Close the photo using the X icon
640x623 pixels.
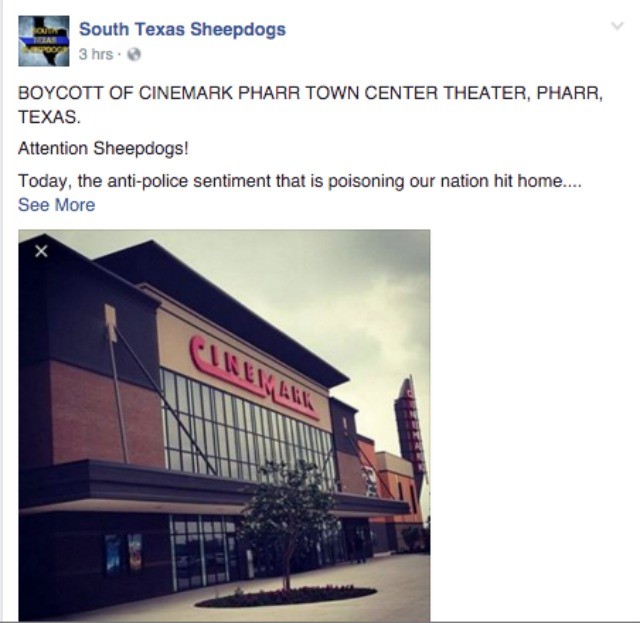point(41,251)
